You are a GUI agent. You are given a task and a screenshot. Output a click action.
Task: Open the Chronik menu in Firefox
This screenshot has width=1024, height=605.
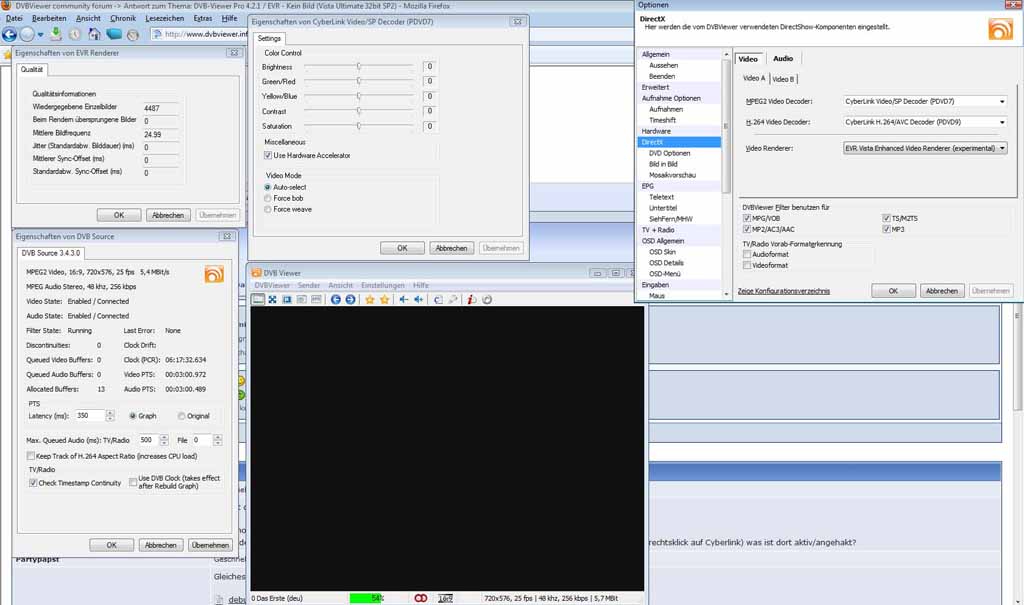(123, 18)
